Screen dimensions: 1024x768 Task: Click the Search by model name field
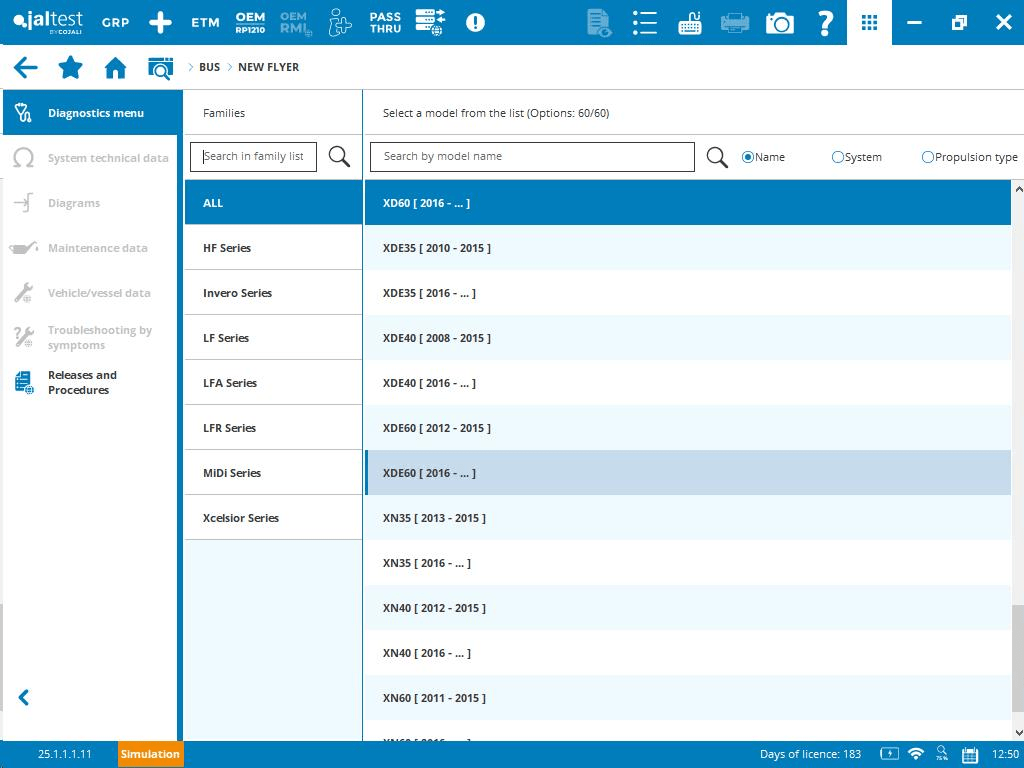point(532,157)
